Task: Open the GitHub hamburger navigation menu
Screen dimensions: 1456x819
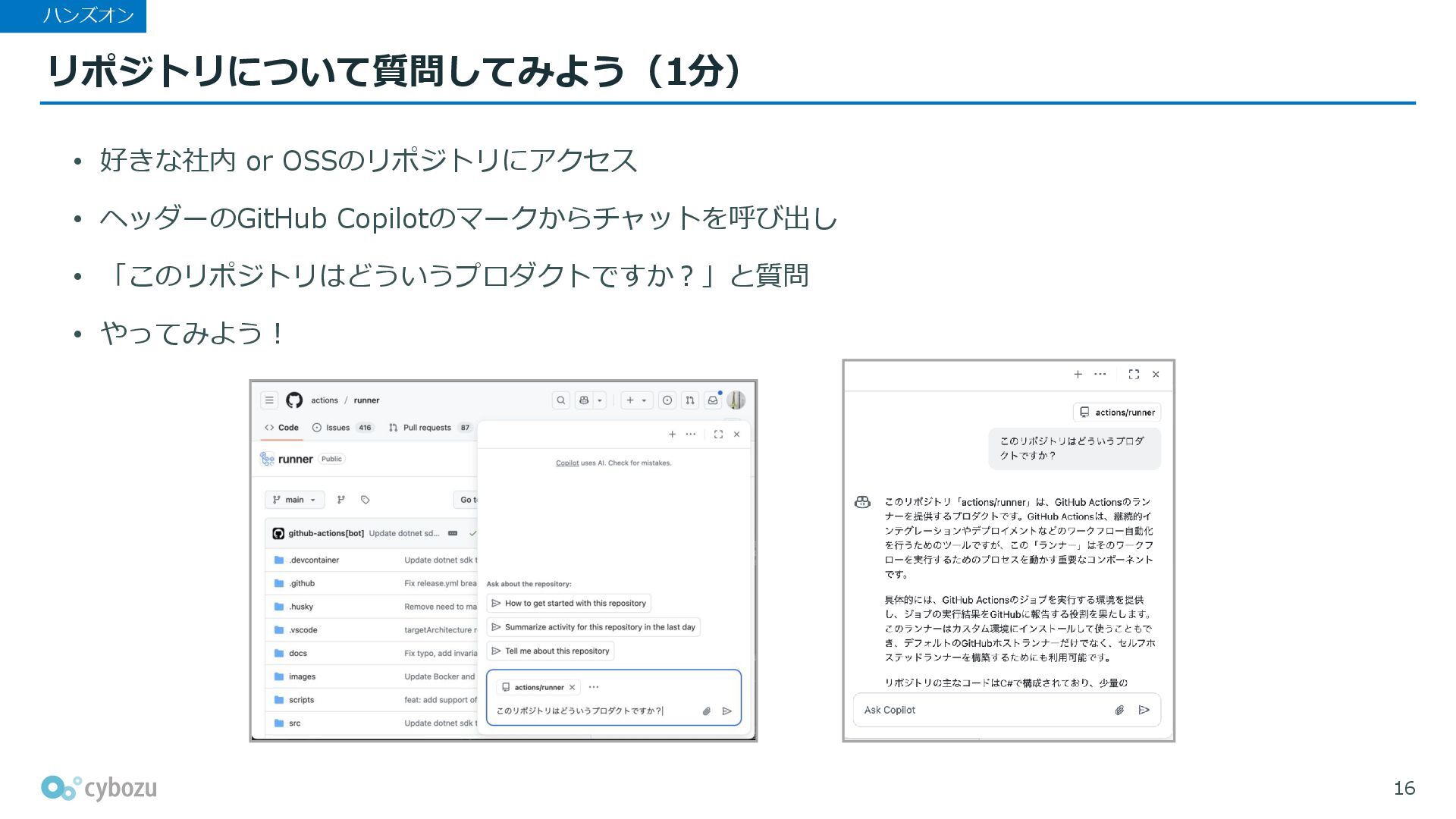Action: [x=269, y=400]
